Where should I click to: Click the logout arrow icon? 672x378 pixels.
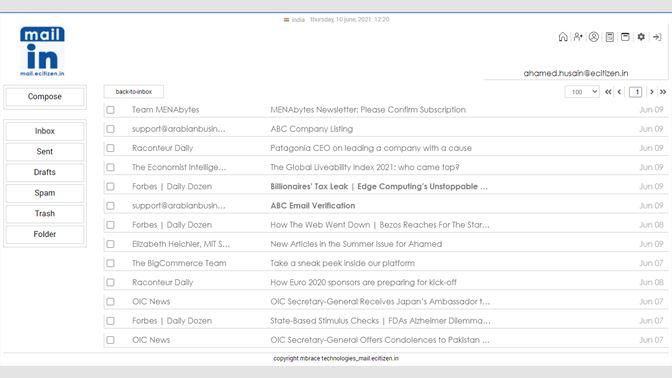click(657, 37)
